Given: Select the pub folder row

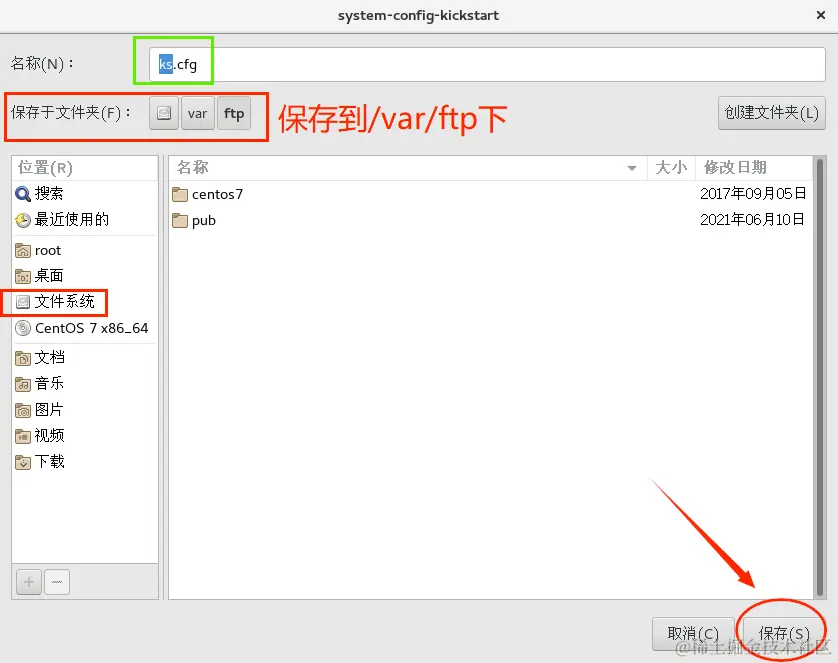Looking at the screenshot, I should [491, 220].
